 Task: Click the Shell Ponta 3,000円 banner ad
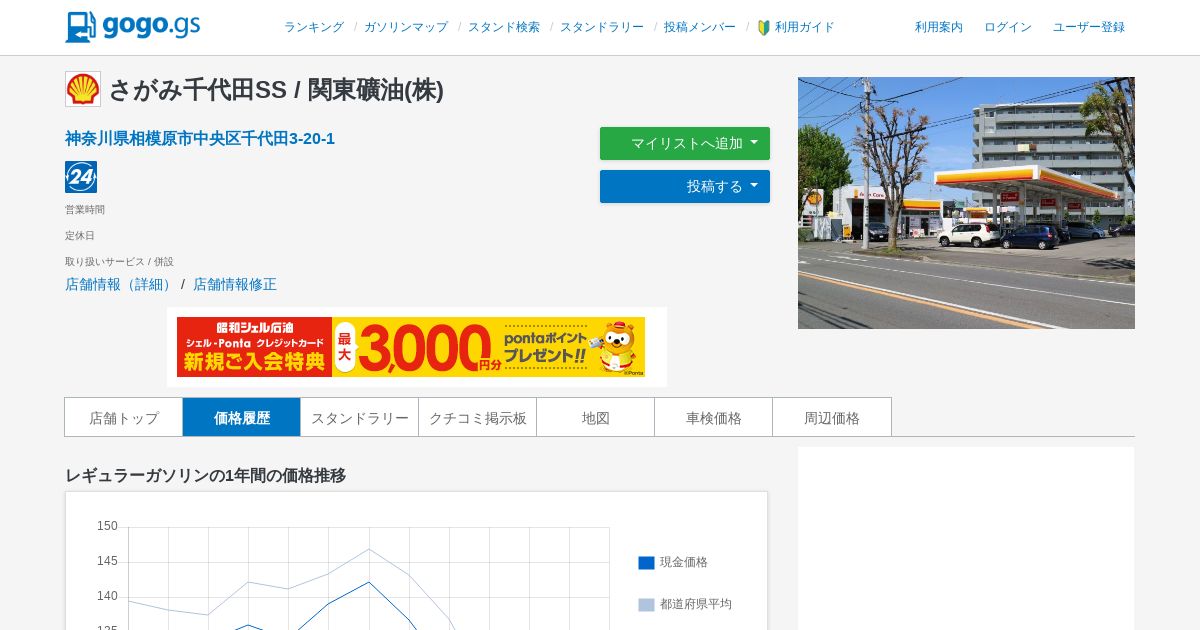click(411, 347)
